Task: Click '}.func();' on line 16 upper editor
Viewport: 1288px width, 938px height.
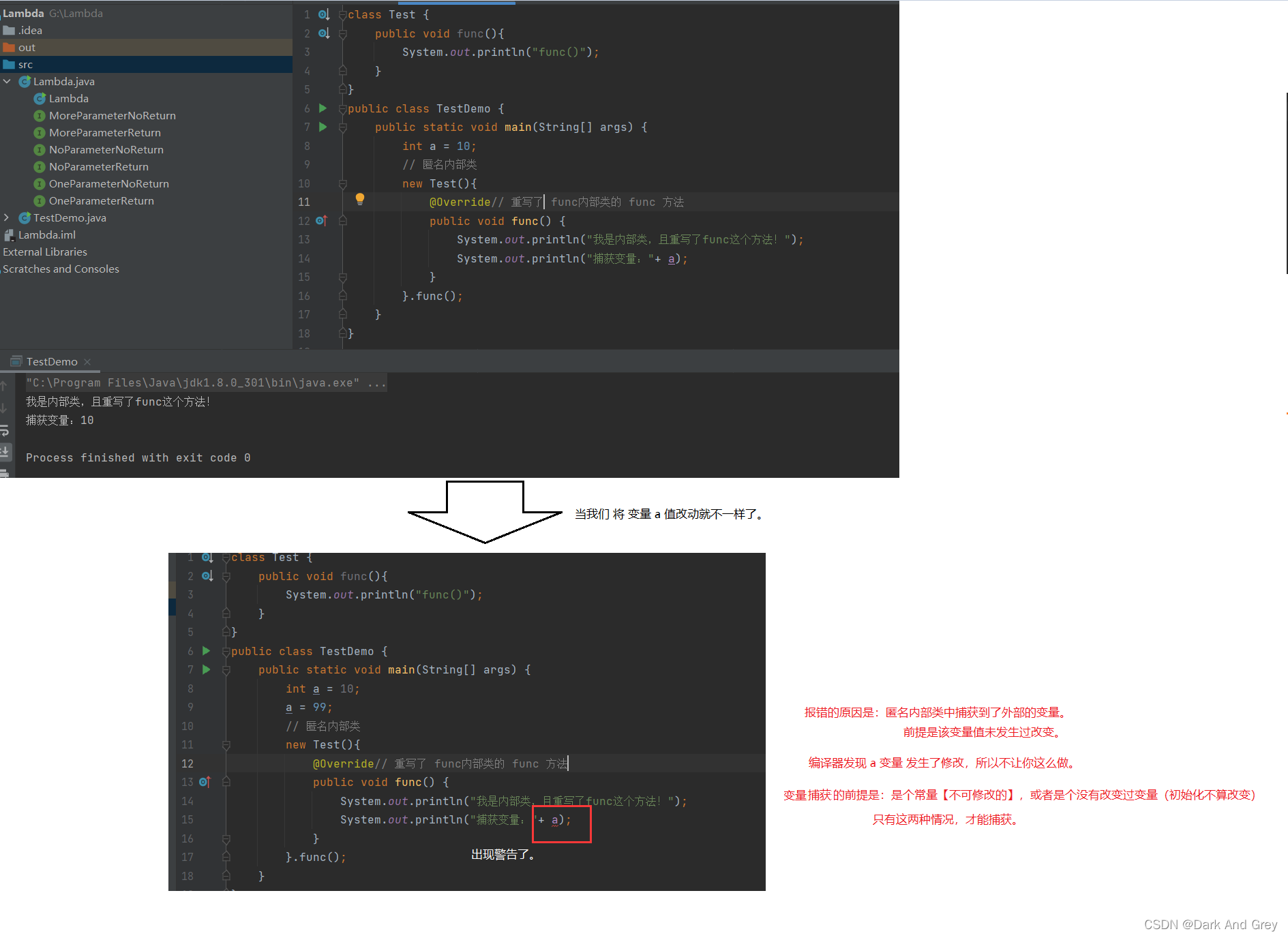Action: 432,296
